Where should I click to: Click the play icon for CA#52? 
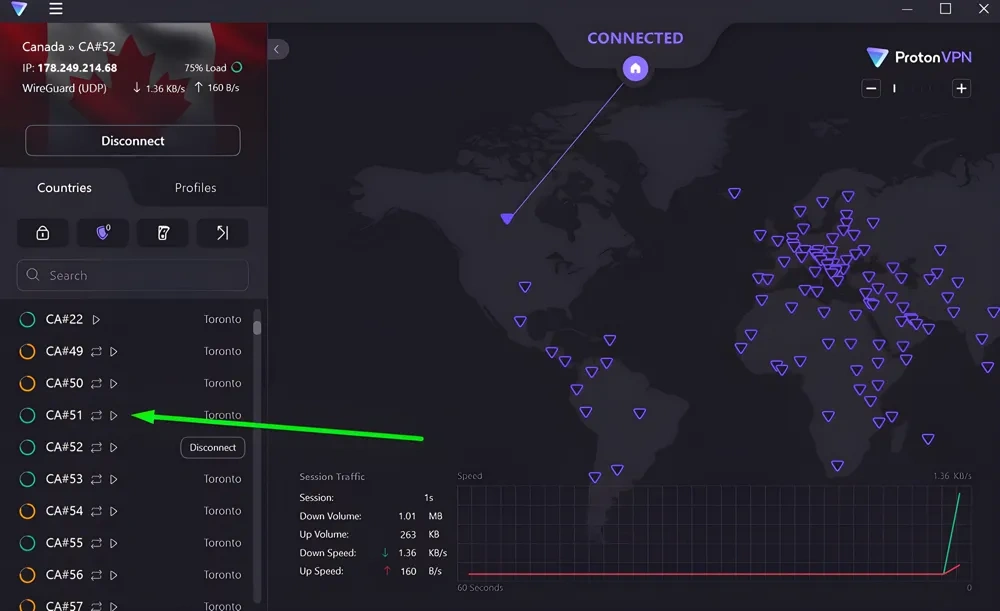click(114, 447)
